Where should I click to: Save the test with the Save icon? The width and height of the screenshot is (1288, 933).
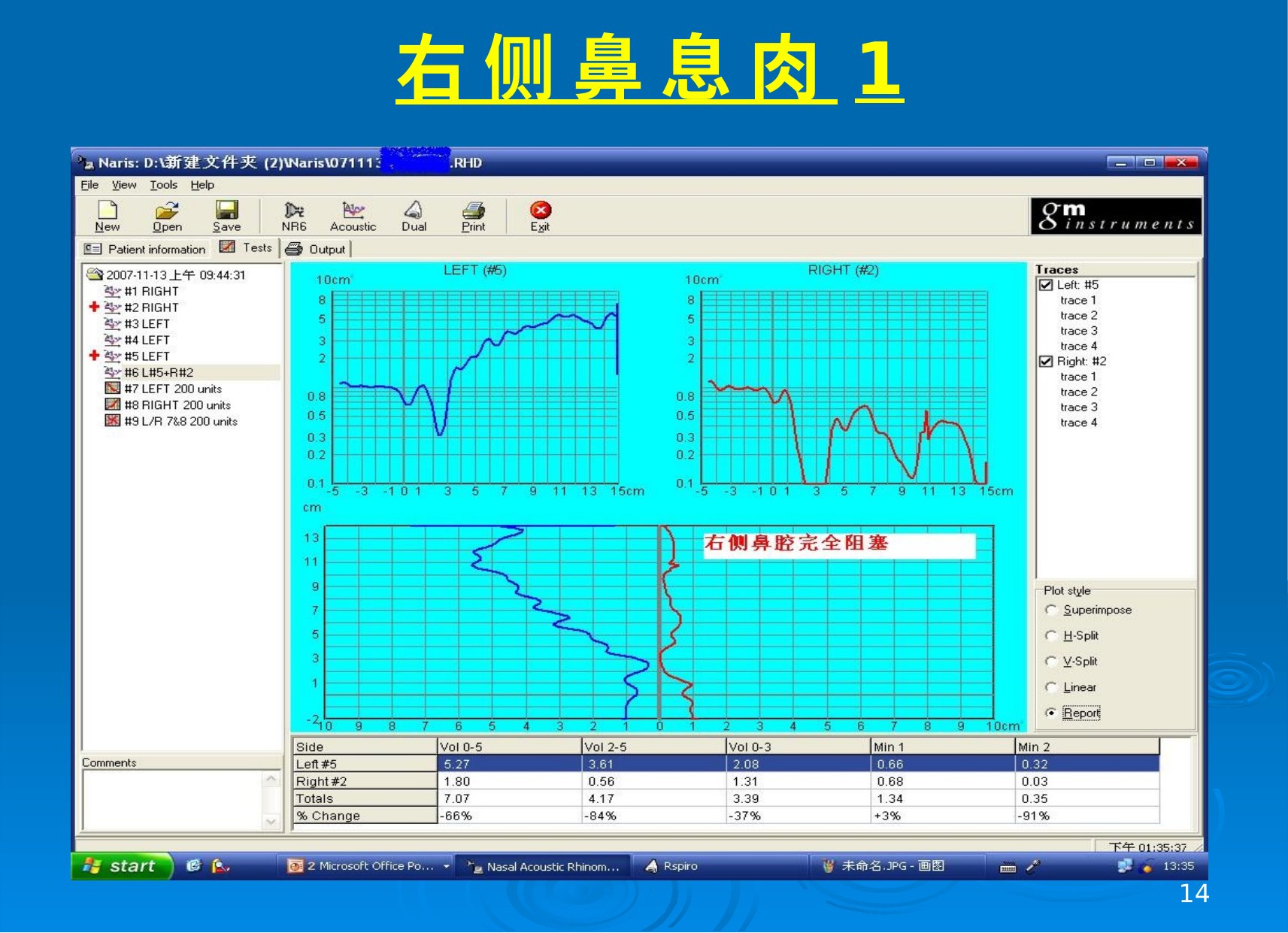(x=226, y=210)
